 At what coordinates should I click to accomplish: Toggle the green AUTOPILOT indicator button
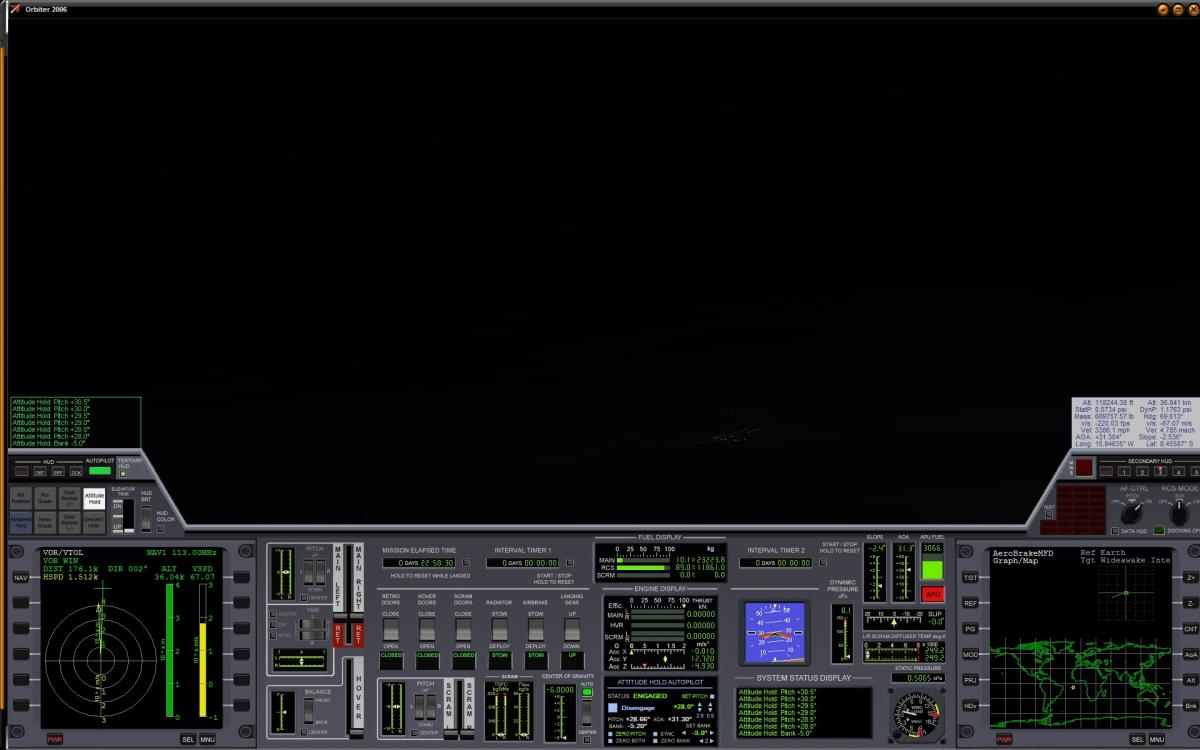100,471
